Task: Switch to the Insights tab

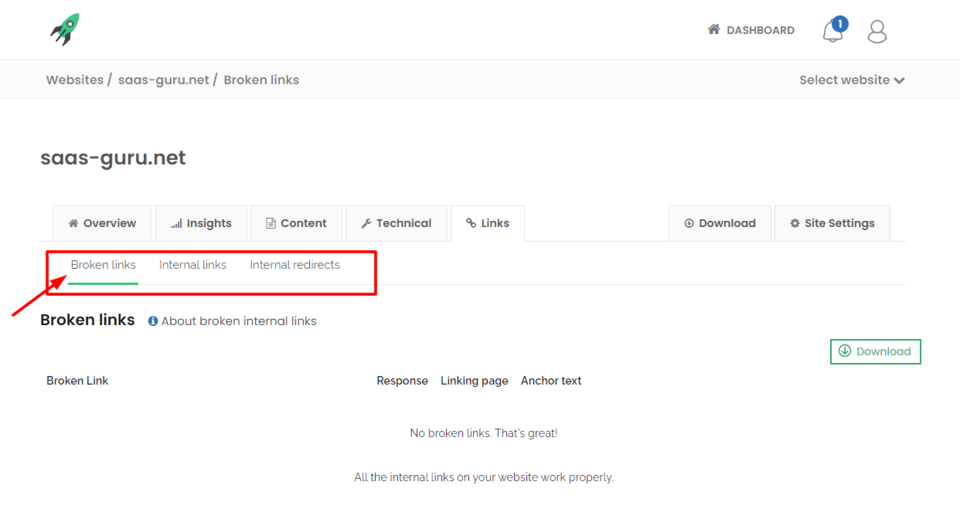Action: (x=201, y=223)
